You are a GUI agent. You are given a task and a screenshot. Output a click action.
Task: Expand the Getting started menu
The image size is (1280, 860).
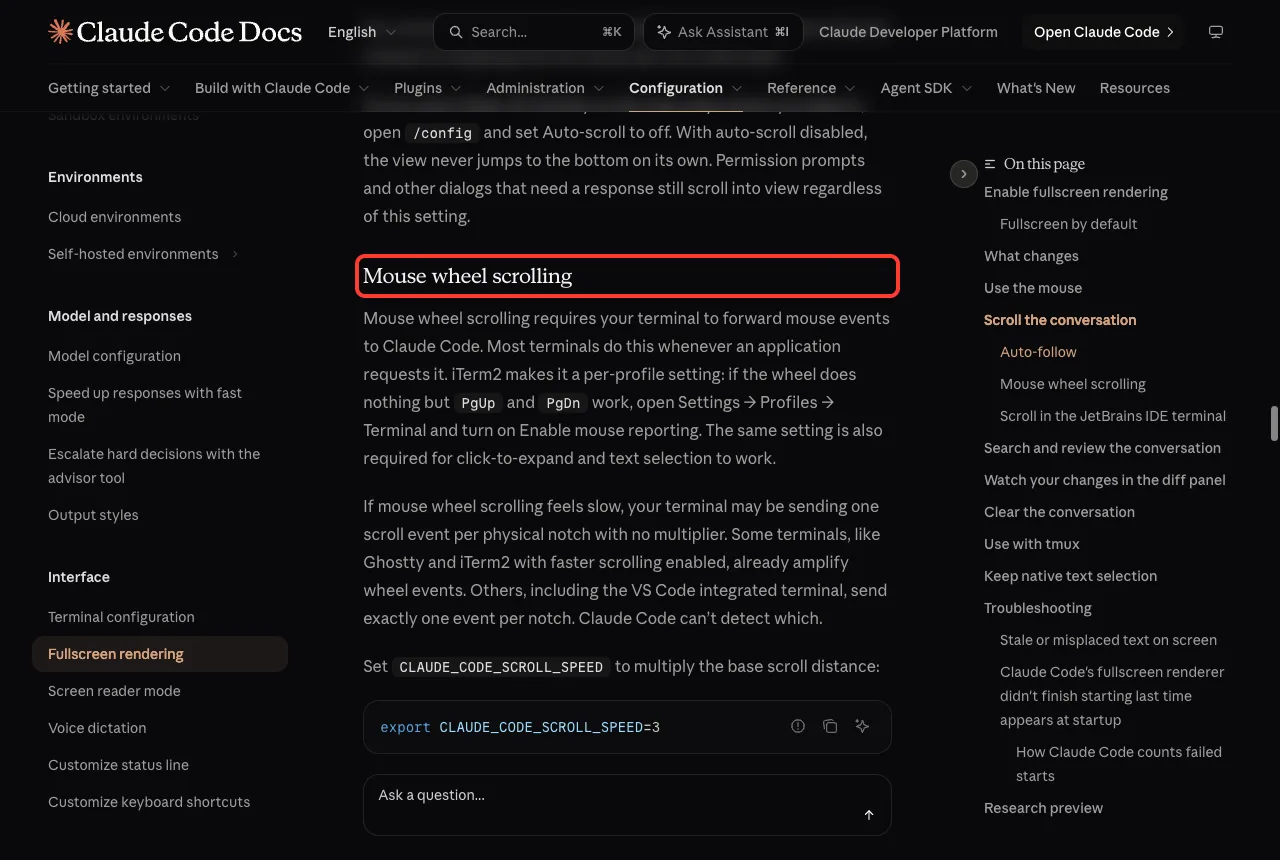point(109,88)
